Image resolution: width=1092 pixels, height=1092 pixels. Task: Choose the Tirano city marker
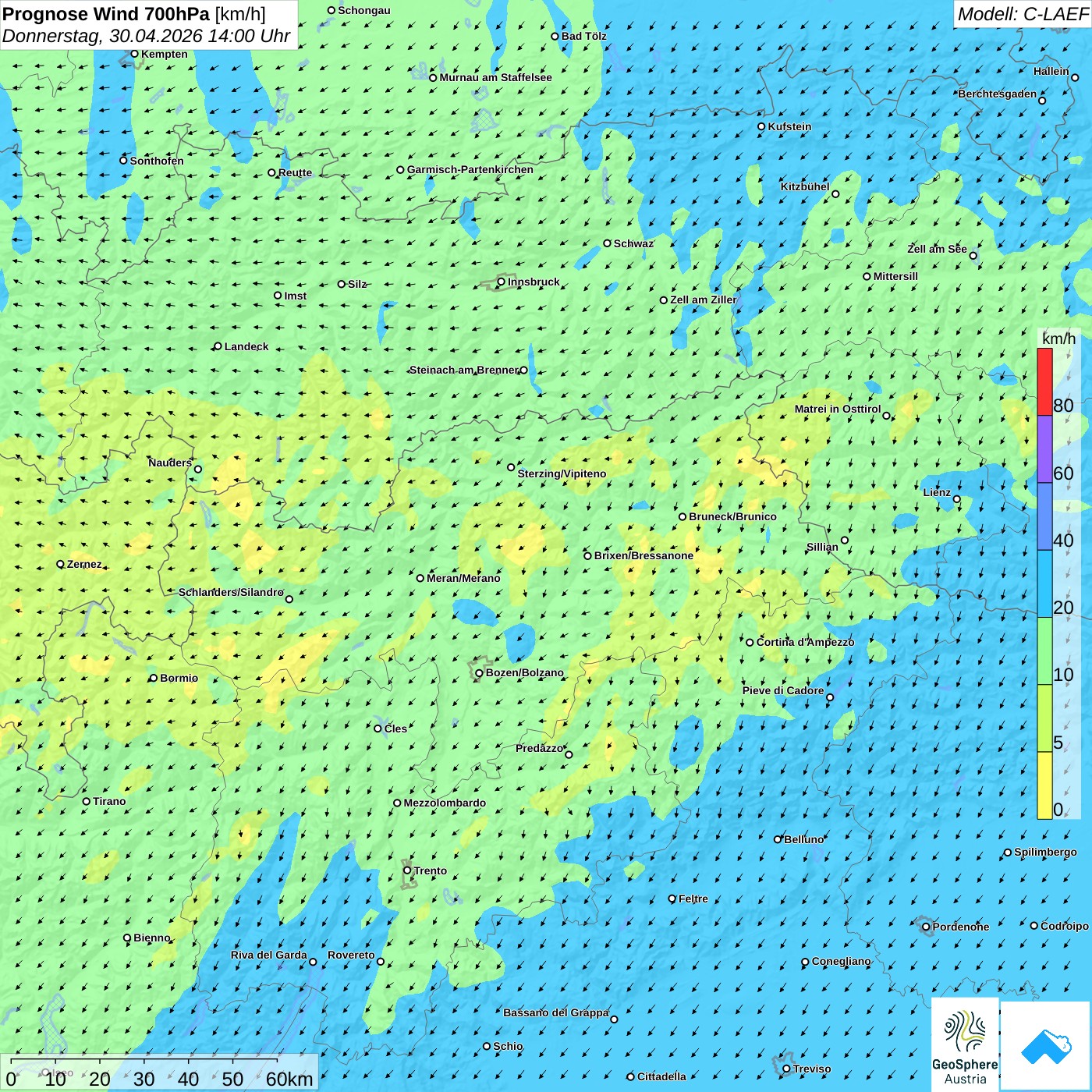pyautogui.click(x=87, y=801)
